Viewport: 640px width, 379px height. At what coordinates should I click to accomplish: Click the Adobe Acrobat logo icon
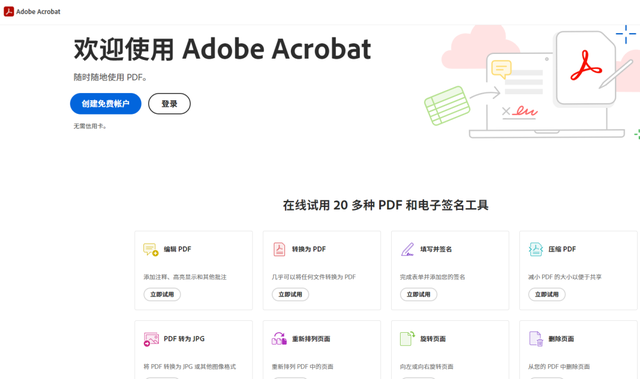[9, 11]
